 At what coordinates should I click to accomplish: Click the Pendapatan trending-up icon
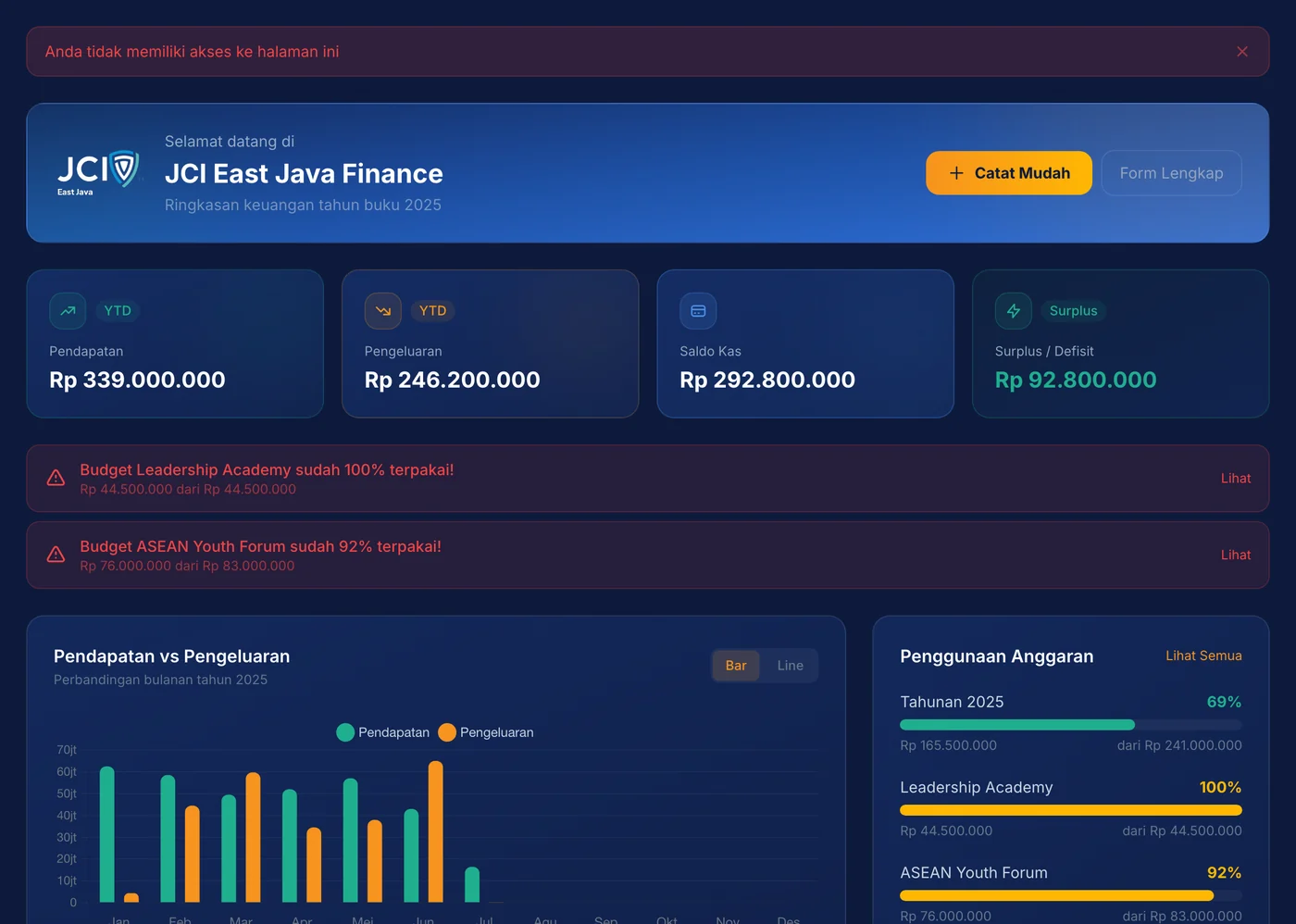[68, 311]
